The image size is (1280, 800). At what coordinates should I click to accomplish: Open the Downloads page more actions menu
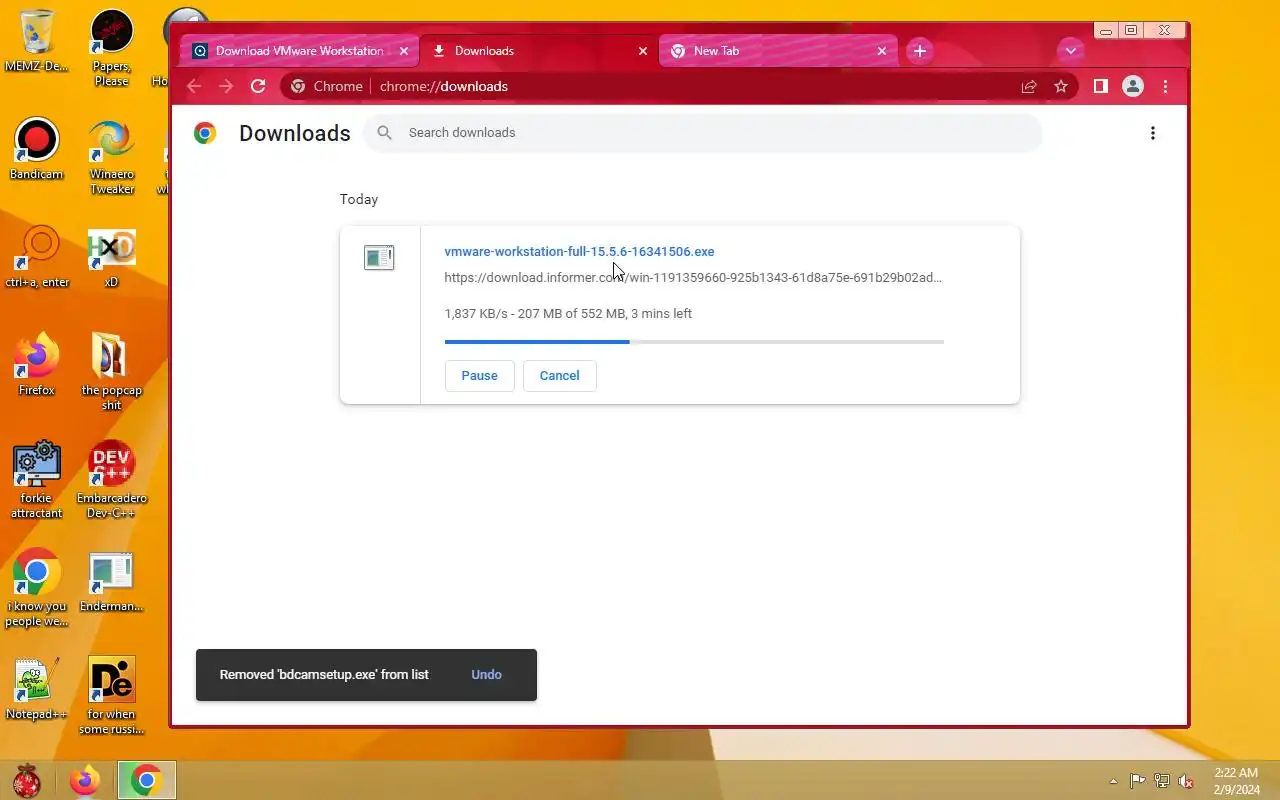pyautogui.click(x=1153, y=133)
